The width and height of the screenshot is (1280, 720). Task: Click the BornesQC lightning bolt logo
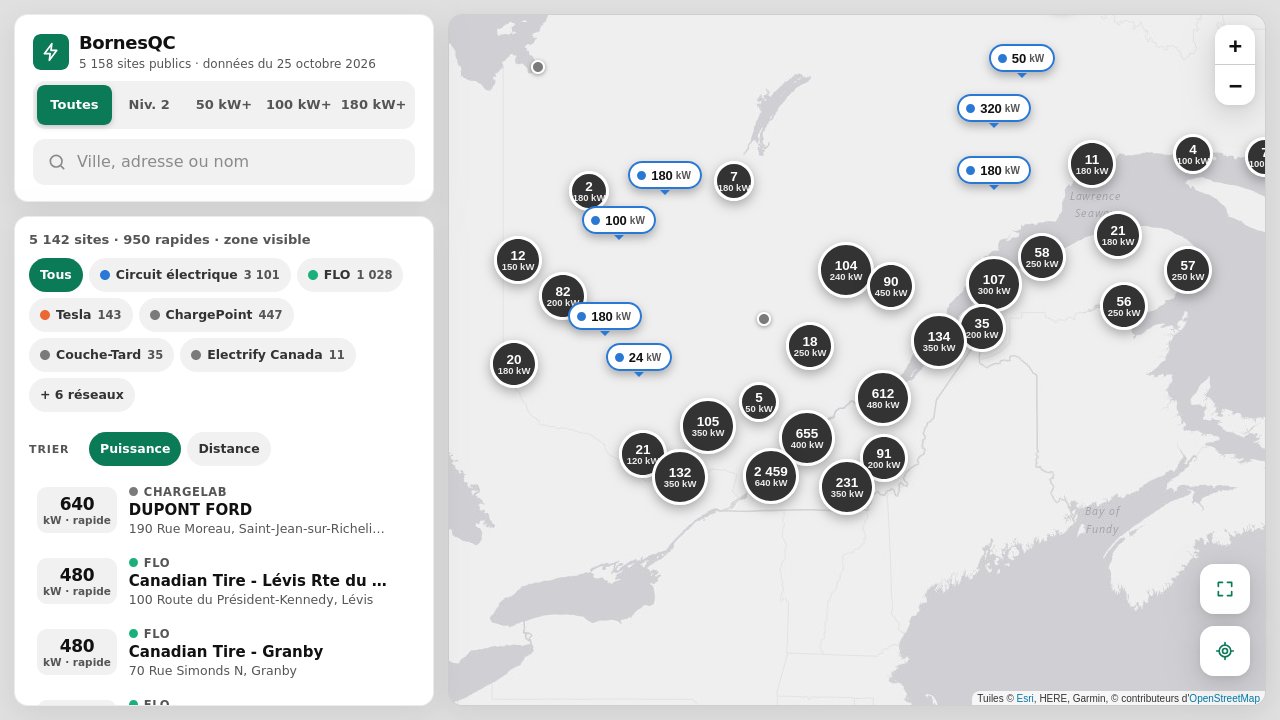[x=51, y=52]
